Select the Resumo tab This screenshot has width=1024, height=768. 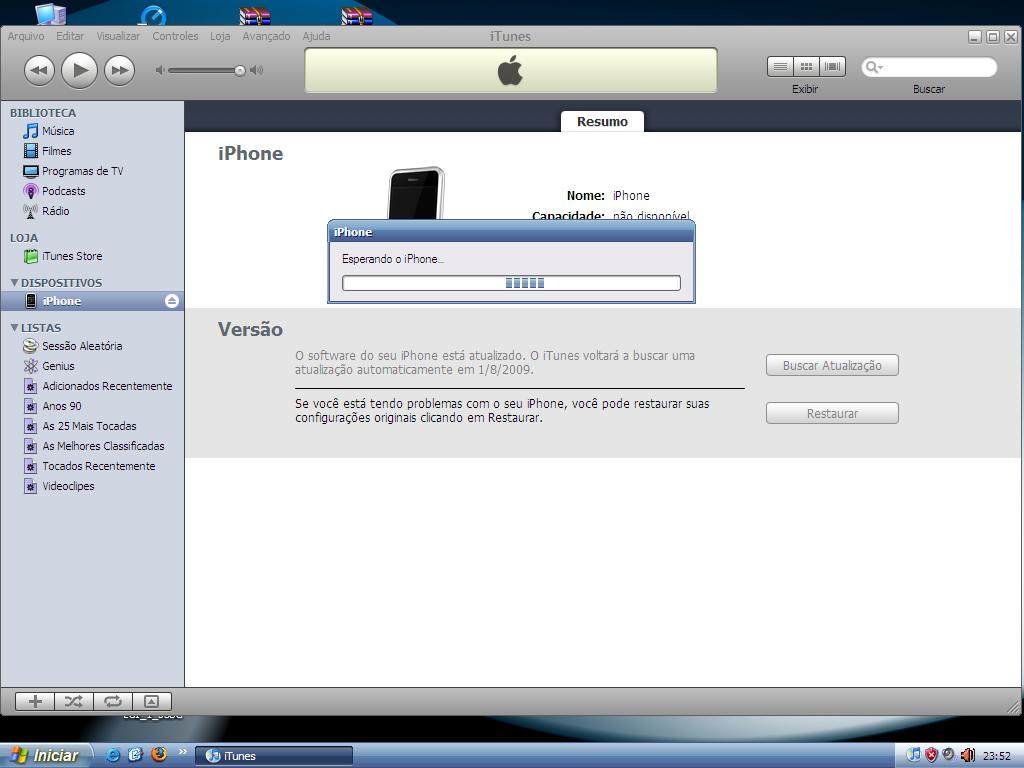coord(602,121)
